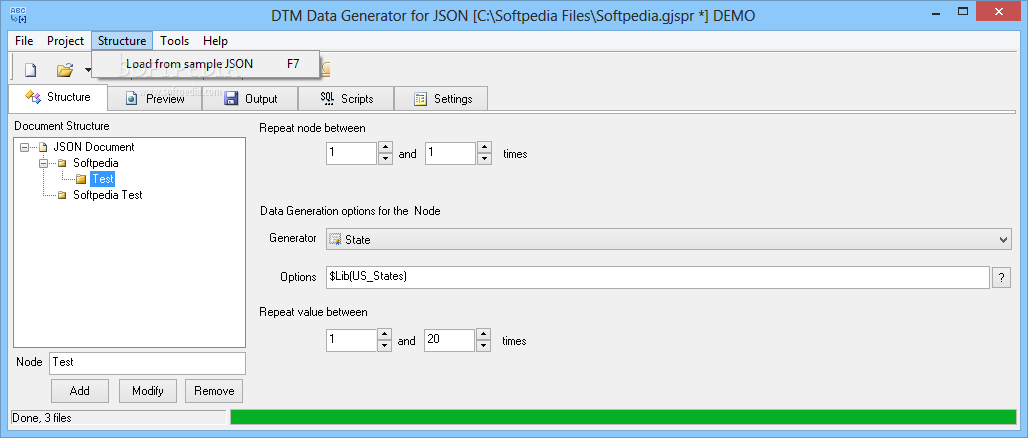Click the Open project folder icon
The height and width of the screenshot is (438, 1028).
tap(64, 70)
